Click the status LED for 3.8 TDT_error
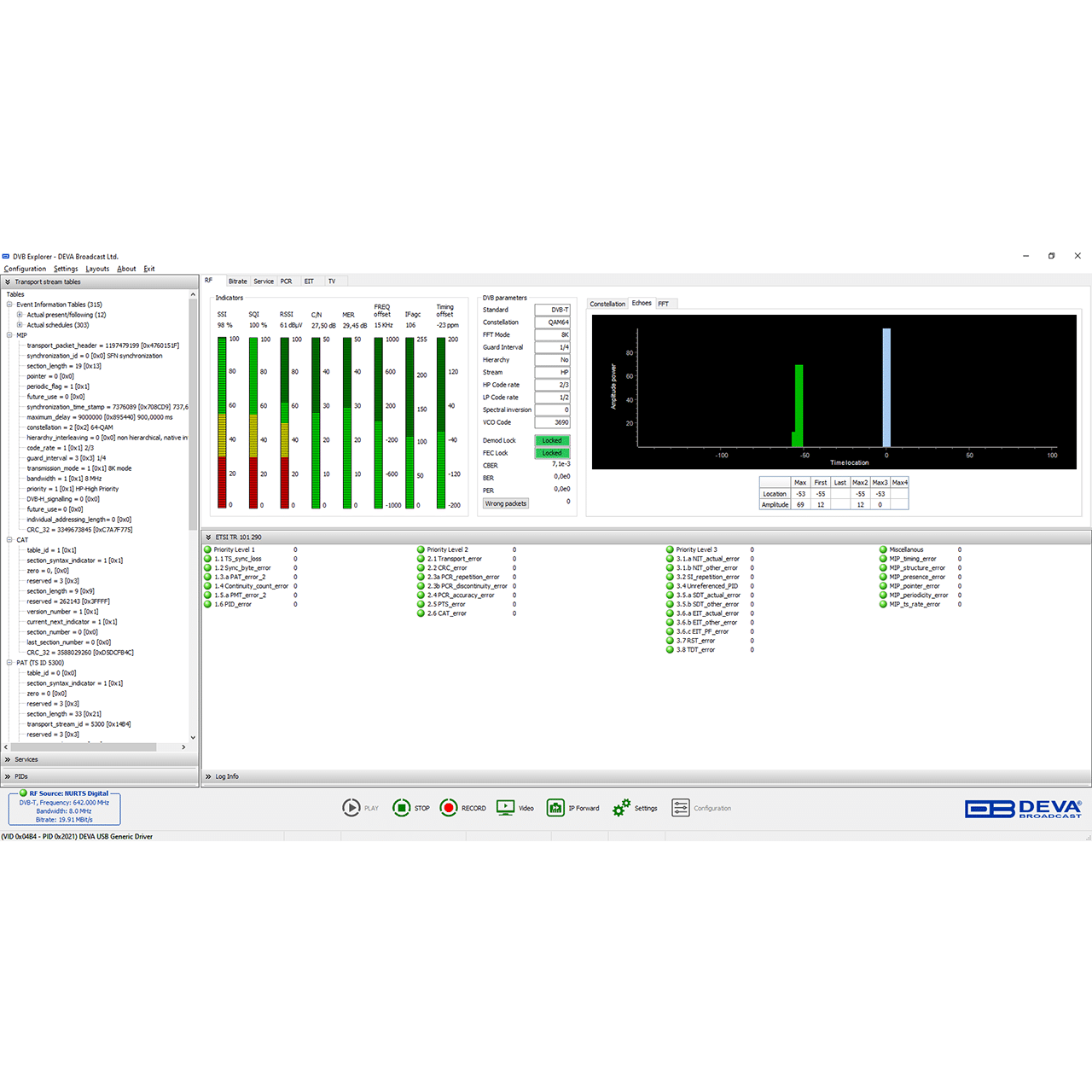 [x=670, y=650]
